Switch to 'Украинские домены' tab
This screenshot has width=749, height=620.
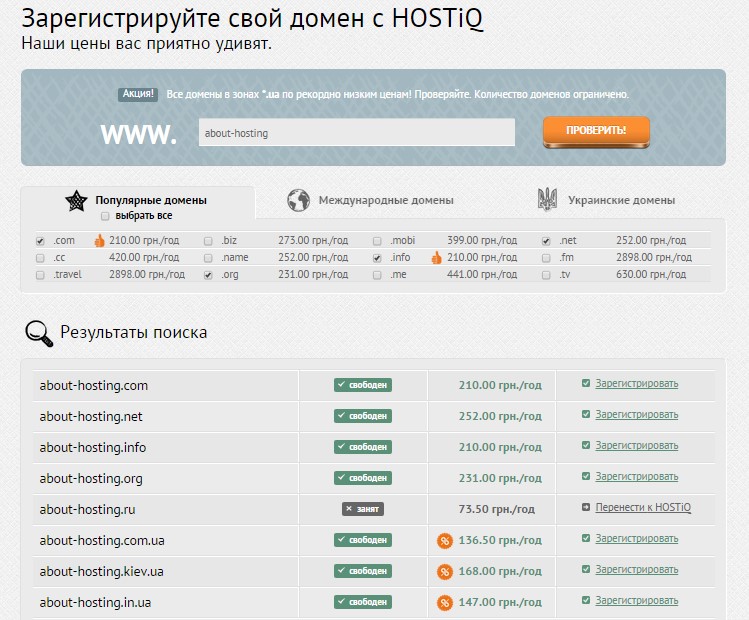(621, 200)
